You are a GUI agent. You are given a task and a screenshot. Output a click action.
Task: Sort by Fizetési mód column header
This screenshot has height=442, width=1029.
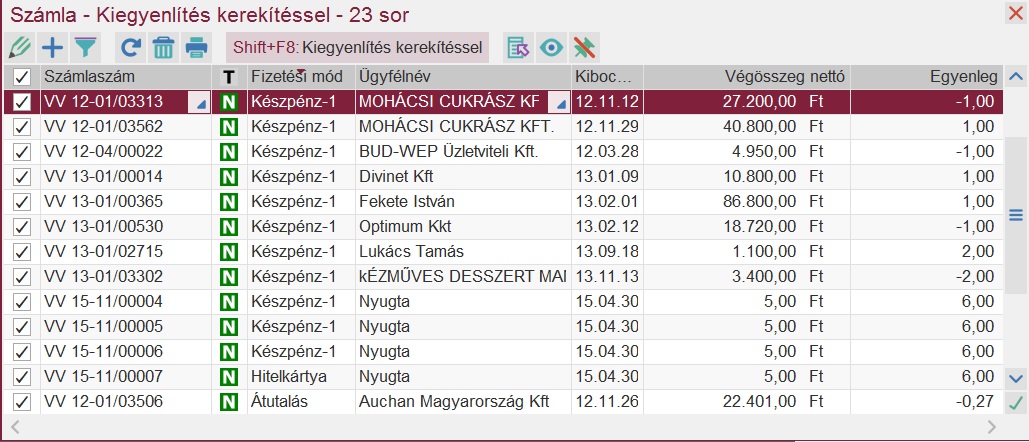click(x=298, y=76)
